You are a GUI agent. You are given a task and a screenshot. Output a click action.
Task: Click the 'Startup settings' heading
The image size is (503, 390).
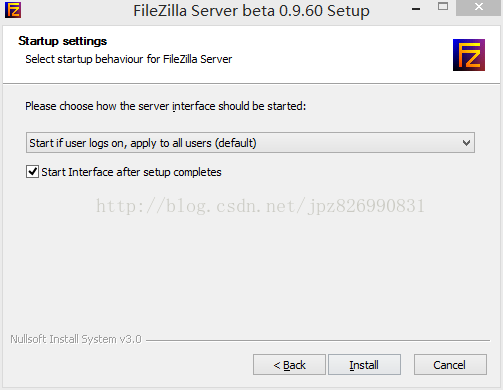click(63, 41)
